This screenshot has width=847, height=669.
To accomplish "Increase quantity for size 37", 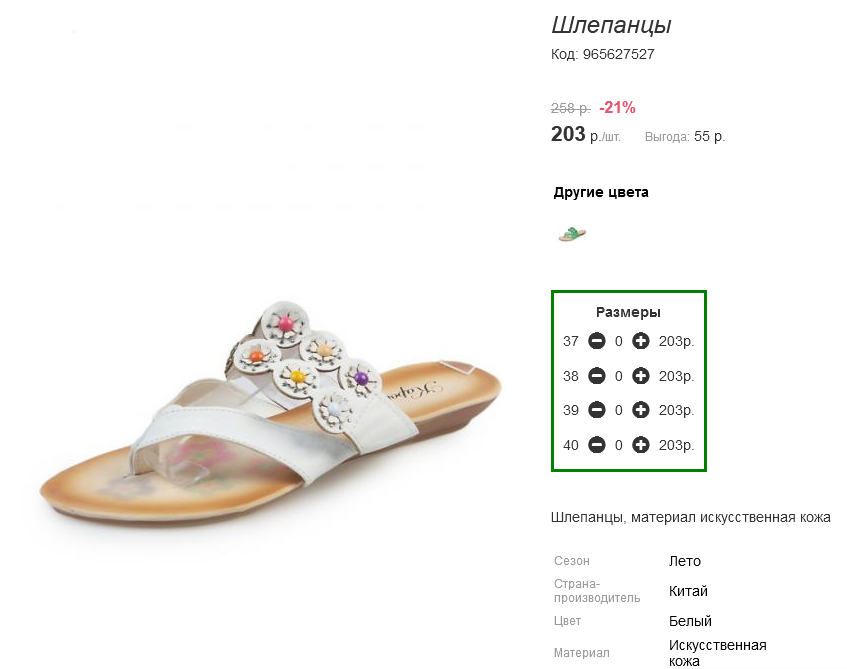I will click(x=641, y=341).
